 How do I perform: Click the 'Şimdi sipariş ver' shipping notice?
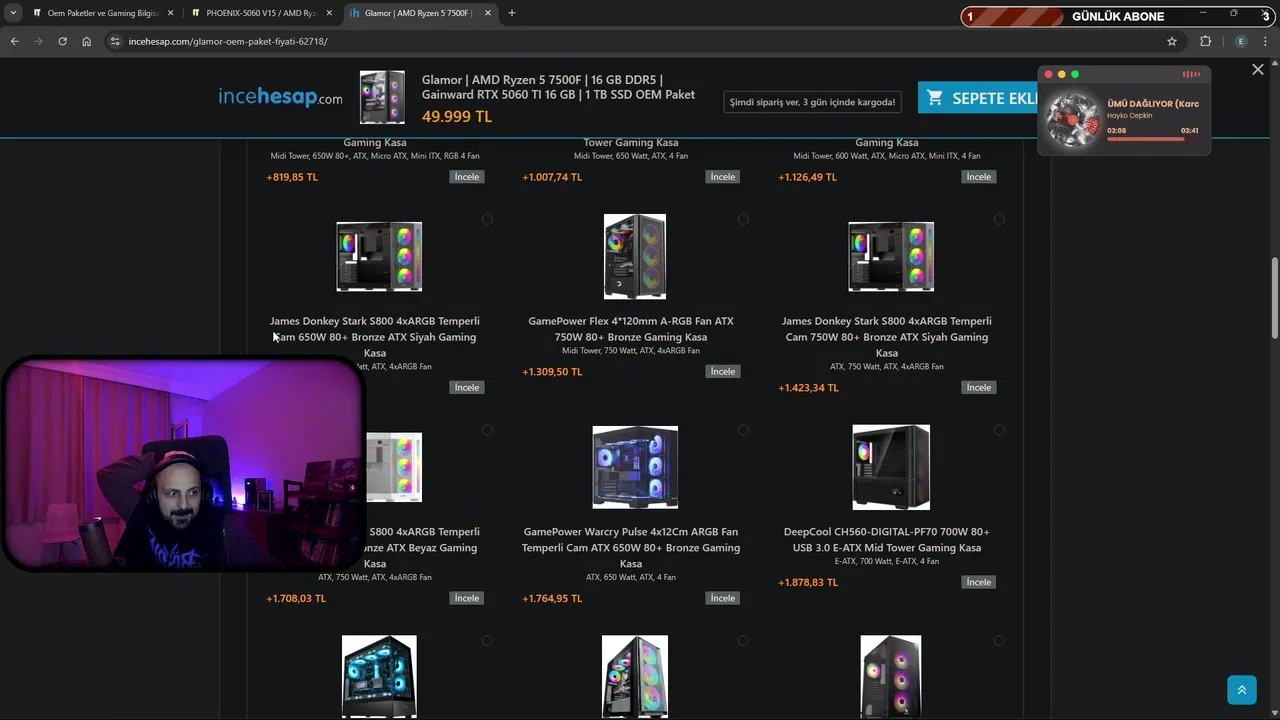(811, 101)
